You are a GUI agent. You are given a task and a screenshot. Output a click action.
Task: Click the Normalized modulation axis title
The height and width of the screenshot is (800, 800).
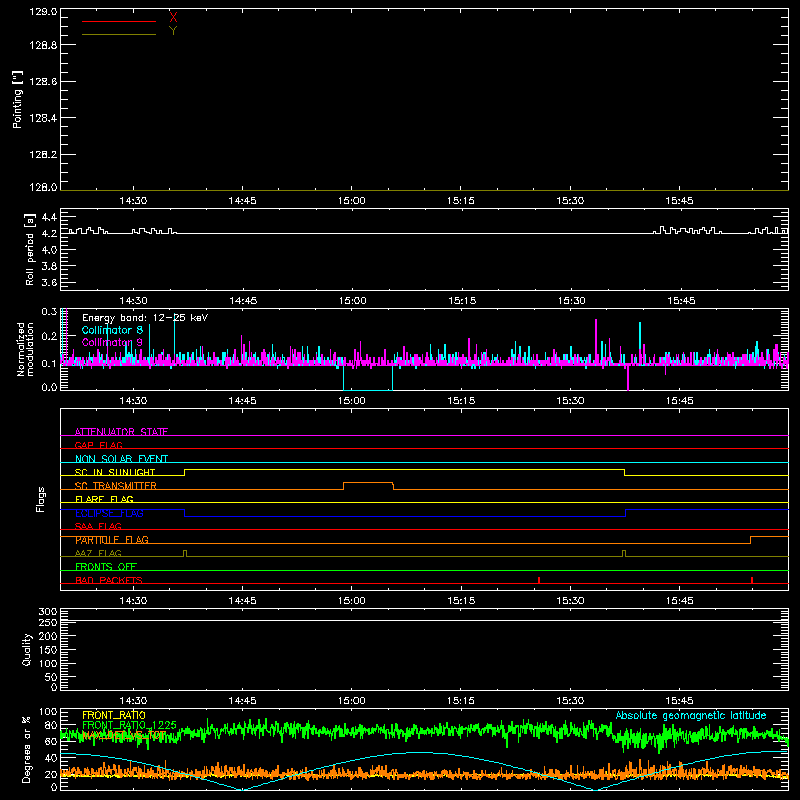[x=24, y=349]
